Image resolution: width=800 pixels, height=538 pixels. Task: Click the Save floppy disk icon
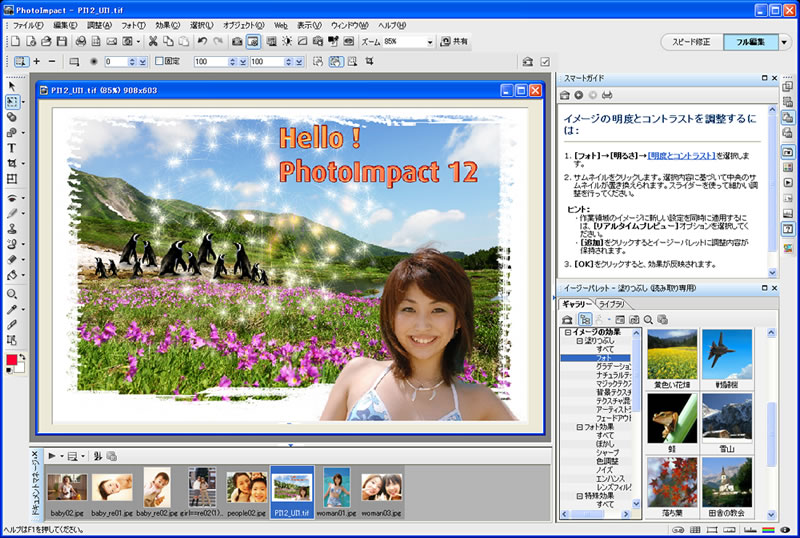62,41
